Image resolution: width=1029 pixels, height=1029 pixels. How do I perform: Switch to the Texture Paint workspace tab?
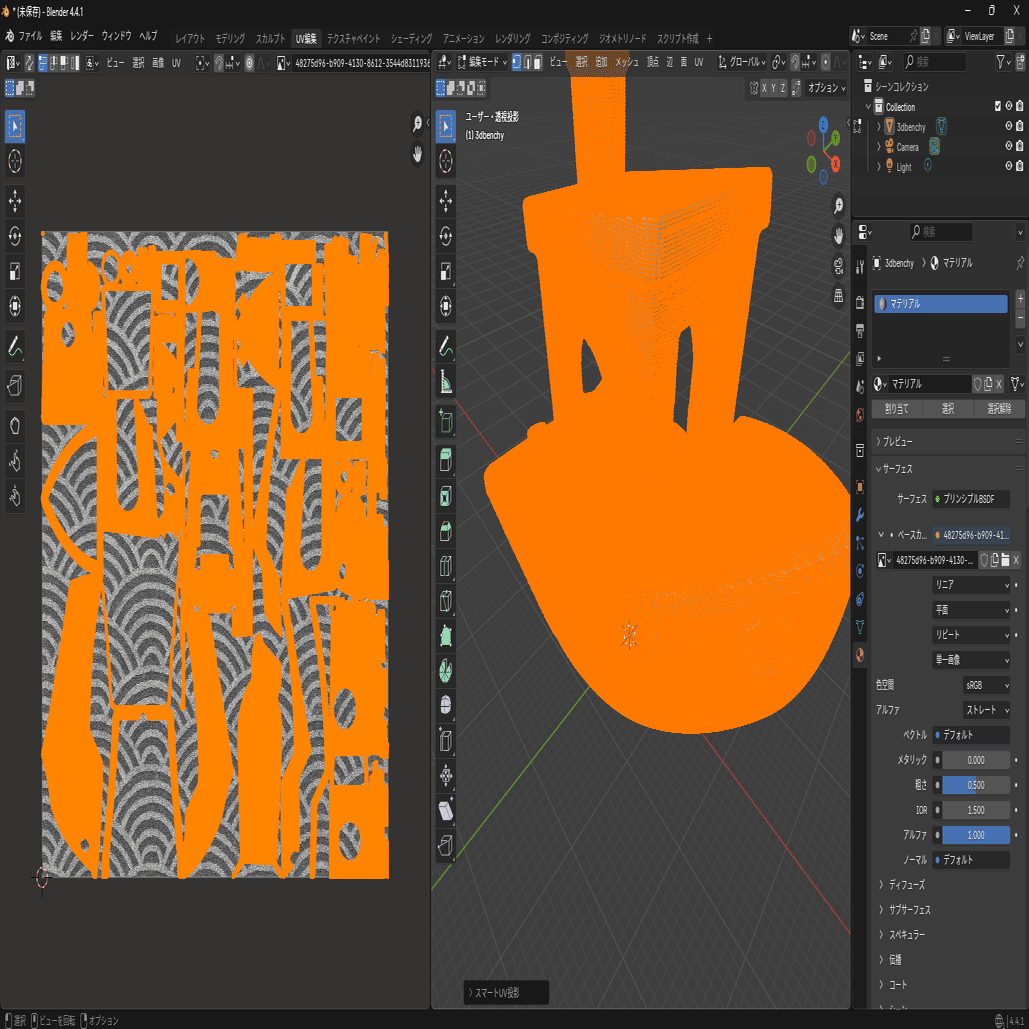tap(353, 38)
